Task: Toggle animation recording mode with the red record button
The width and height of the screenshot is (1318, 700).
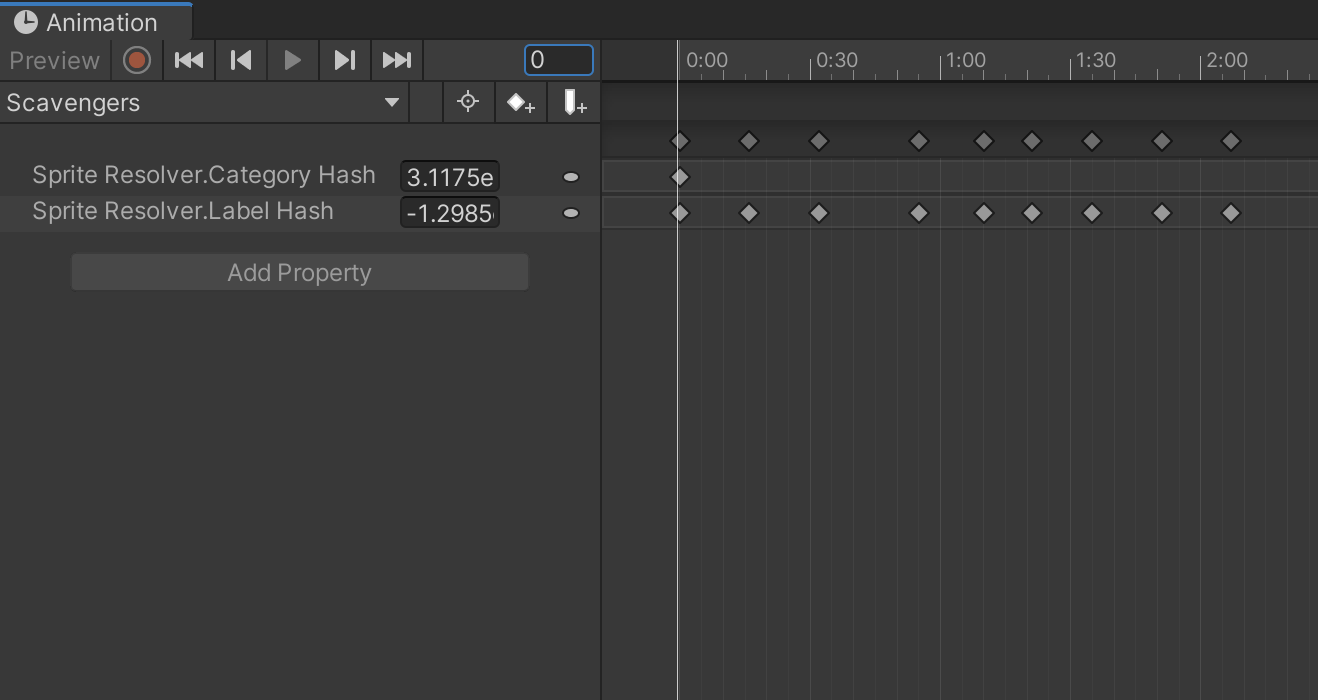Action: point(137,60)
